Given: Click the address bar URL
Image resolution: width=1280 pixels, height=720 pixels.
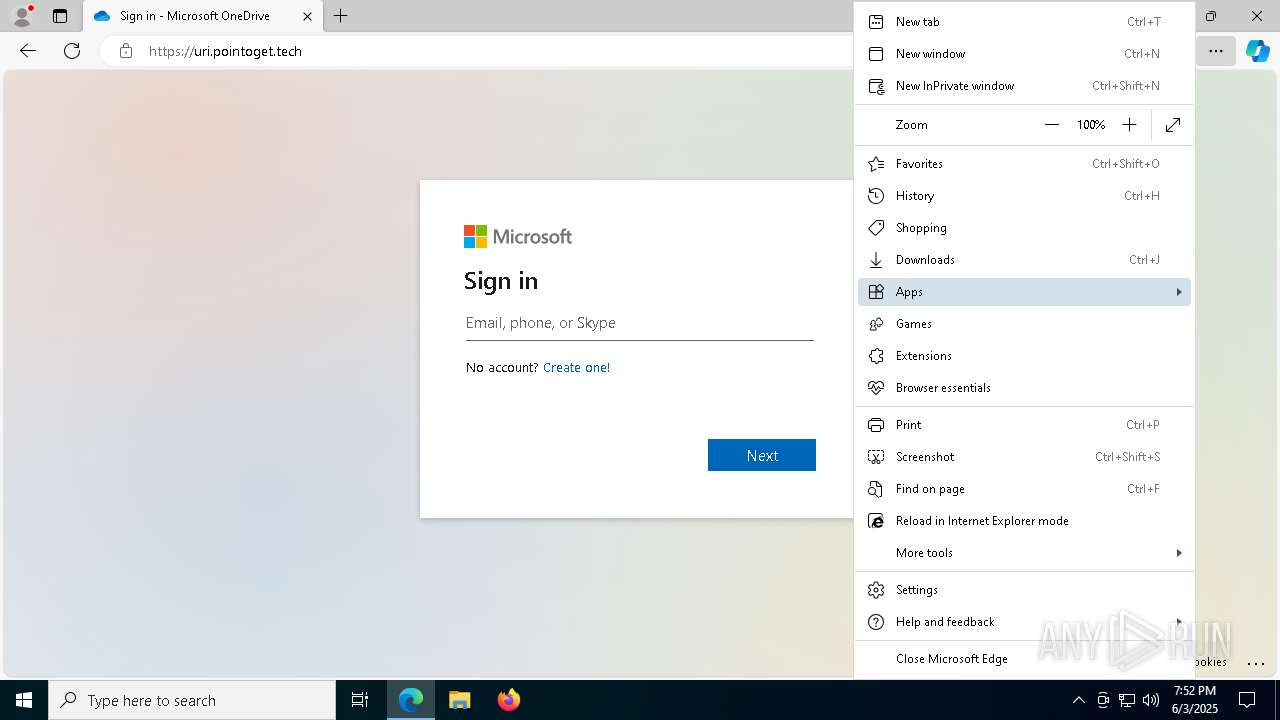Looking at the screenshot, I should click(x=225, y=51).
